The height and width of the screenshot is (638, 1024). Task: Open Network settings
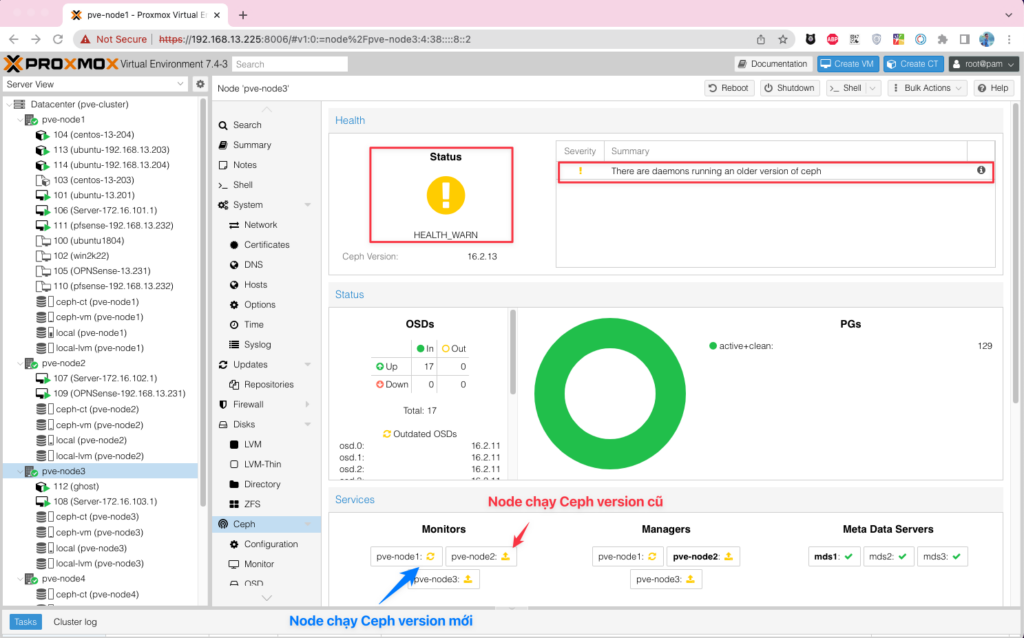pos(261,225)
